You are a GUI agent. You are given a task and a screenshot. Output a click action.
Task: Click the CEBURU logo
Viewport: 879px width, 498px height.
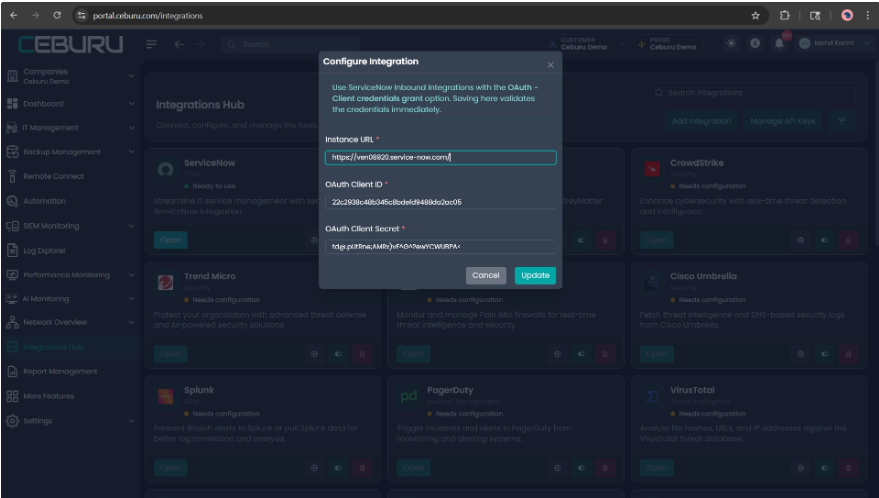coord(71,44)
